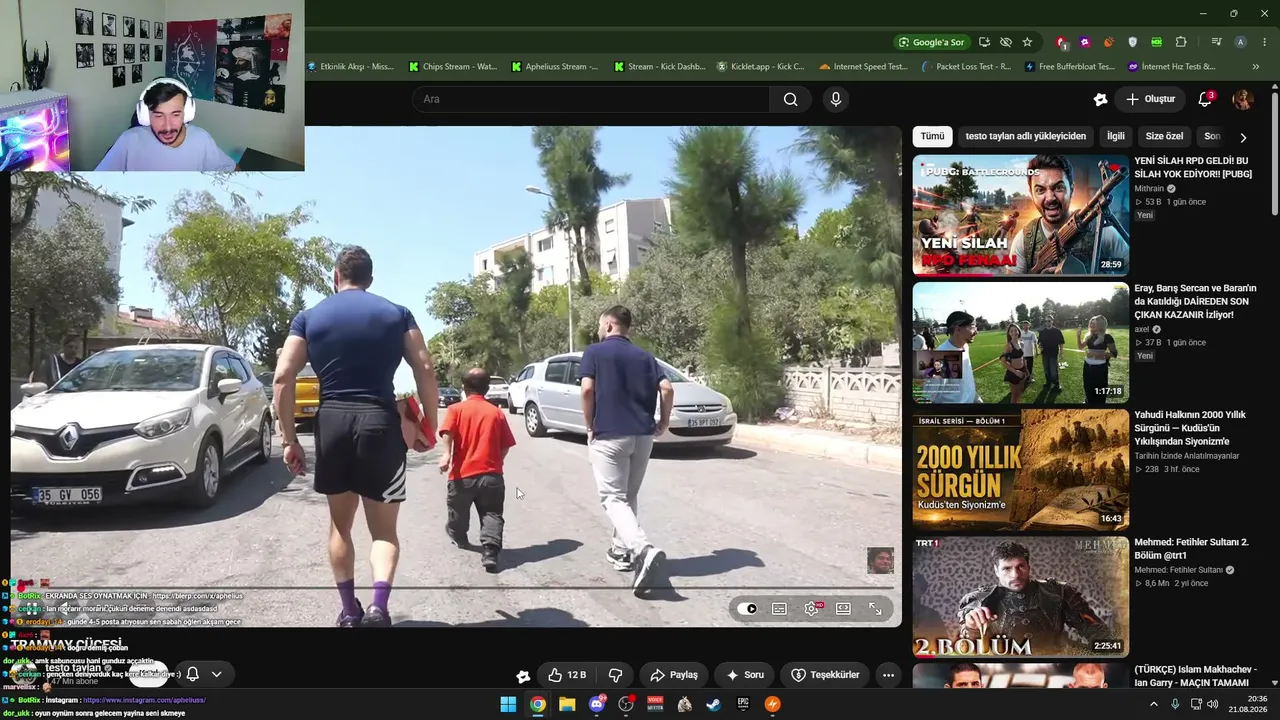Open 'Chips Stream' bookmark

(x=453, y=67)
